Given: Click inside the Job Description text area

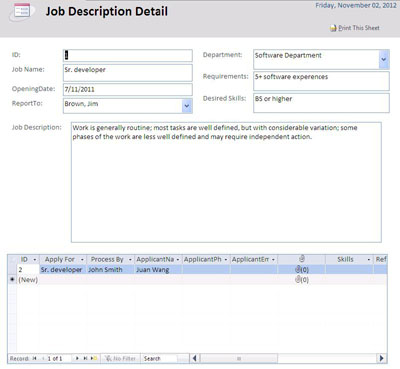Looking at the screenshot, I should 226,182.
